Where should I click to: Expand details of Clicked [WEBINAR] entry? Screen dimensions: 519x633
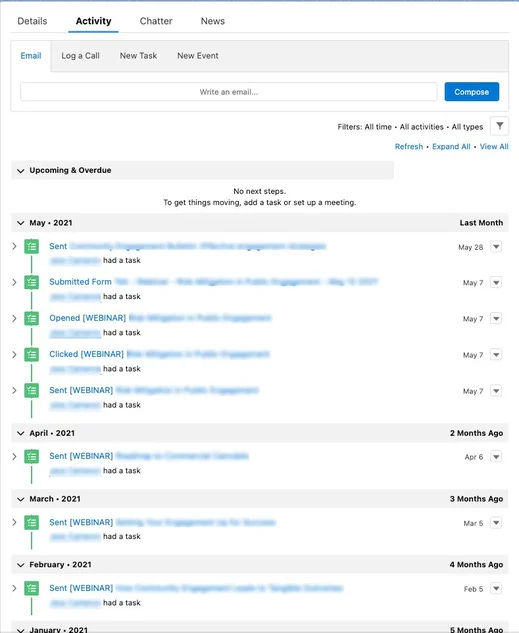click(x=15, y=354)
